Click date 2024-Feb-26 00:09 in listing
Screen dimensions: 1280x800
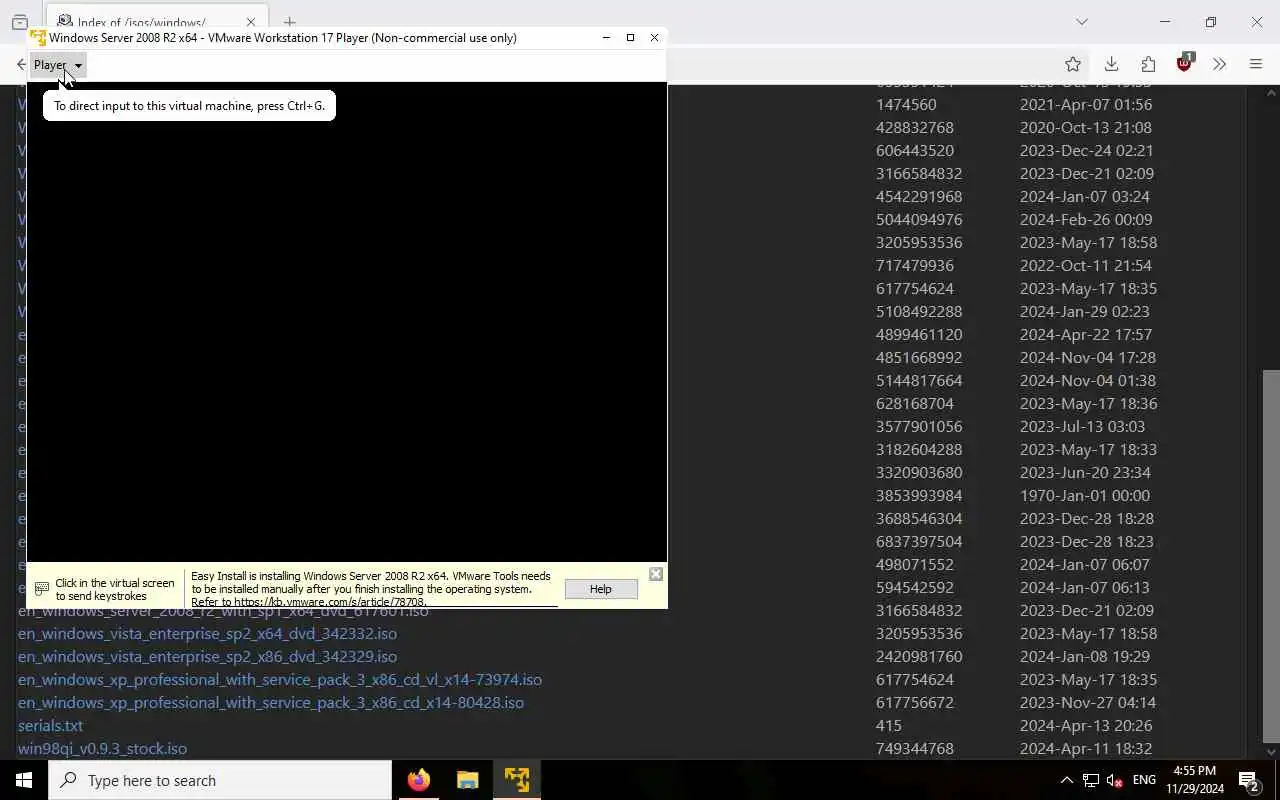click(x=1086, y=219)
